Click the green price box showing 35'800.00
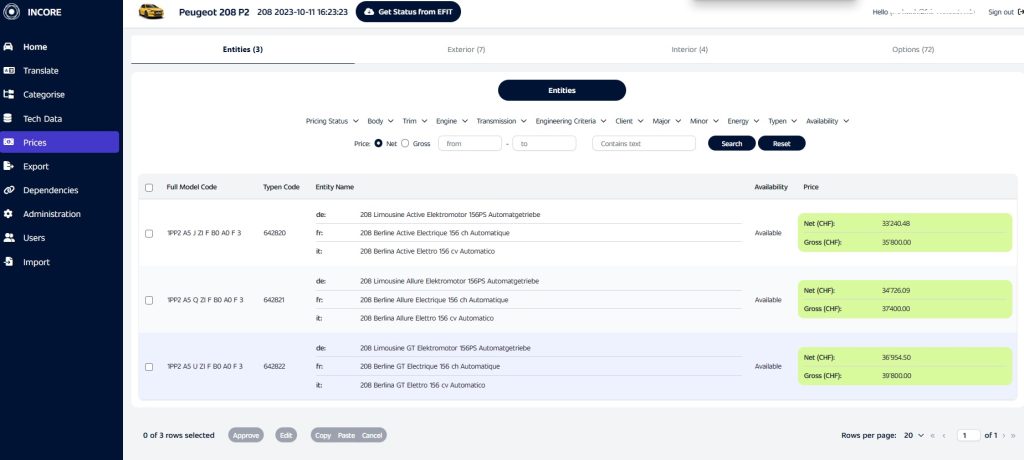 click(x=904, y=233)
